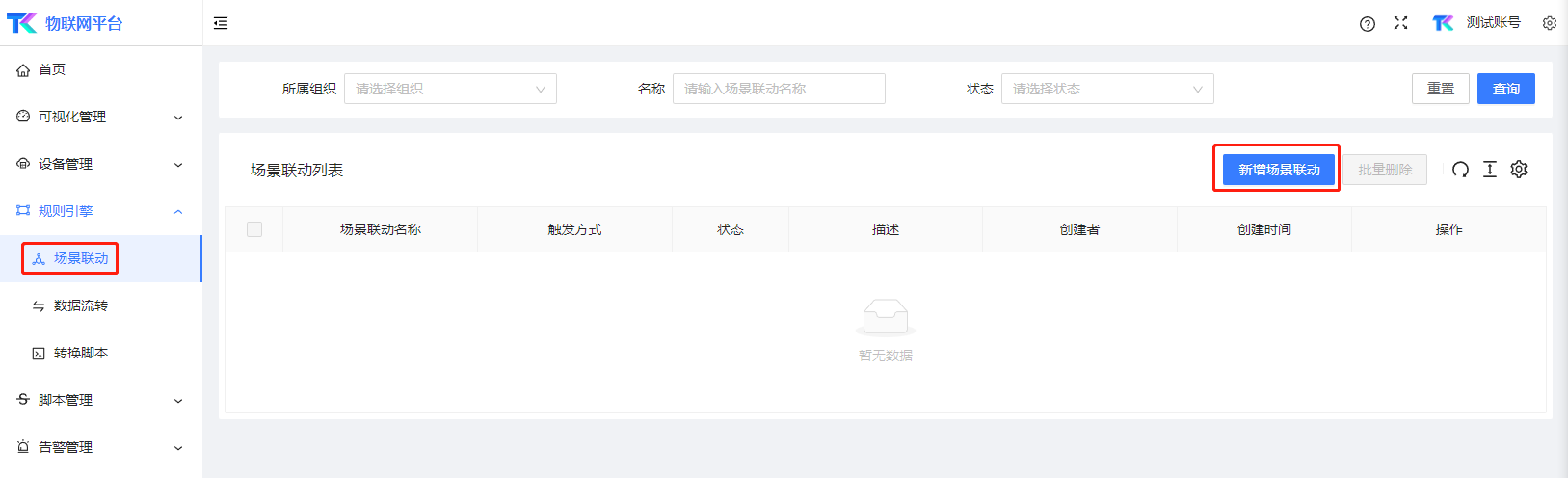This screenshot has height=478, width=1568.
Task: Click the device icon beside 设备管理
Action: click(x=23, y=164)
